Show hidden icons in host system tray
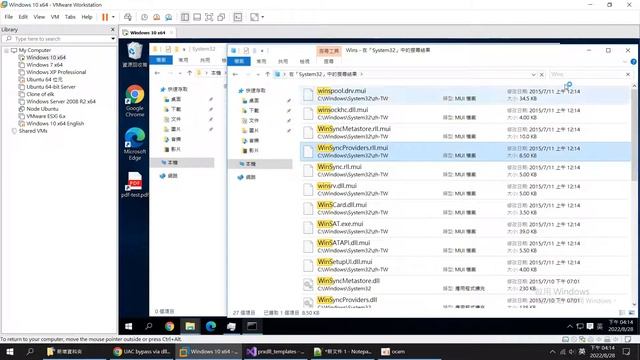Screen dimensions: 640x360 552,351
